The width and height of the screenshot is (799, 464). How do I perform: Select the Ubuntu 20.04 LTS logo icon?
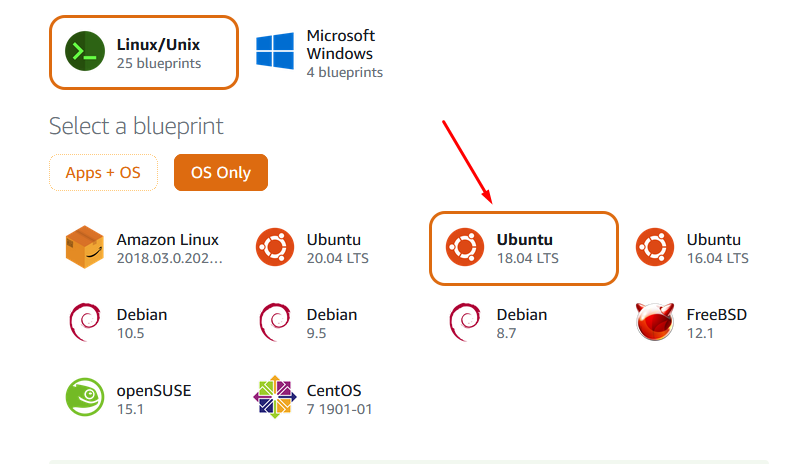point(275,247)
